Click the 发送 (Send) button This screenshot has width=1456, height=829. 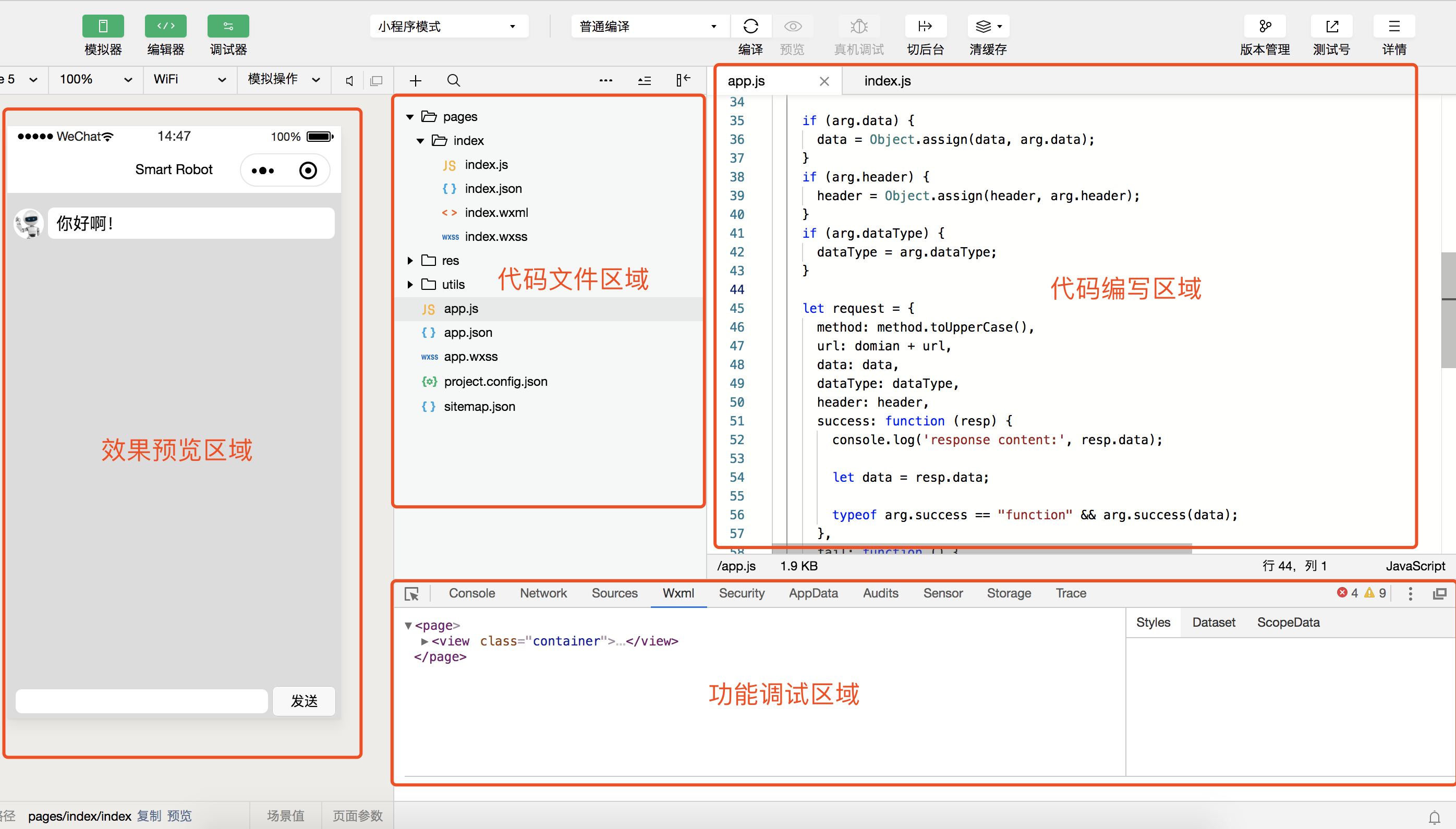pyautogui.click(x=306, y=700)
